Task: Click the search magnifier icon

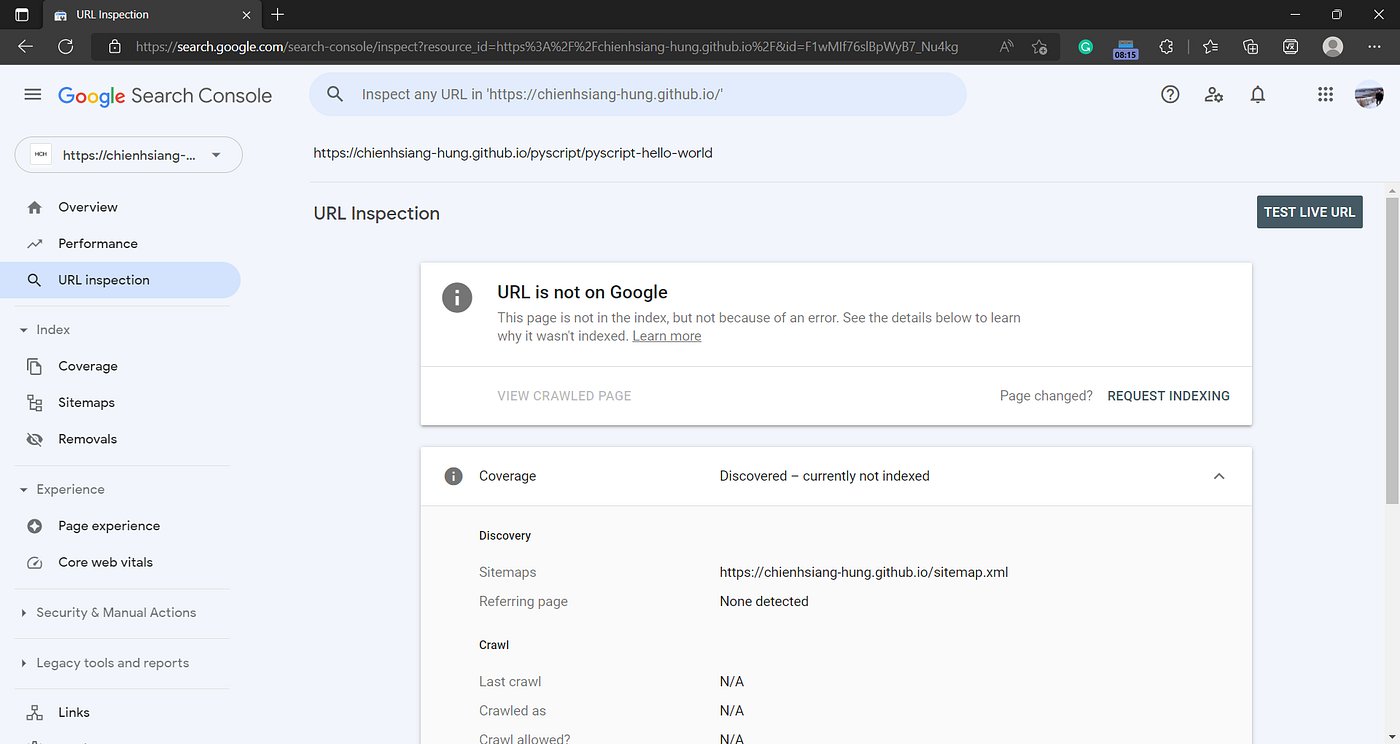Action: coord(337,94)
